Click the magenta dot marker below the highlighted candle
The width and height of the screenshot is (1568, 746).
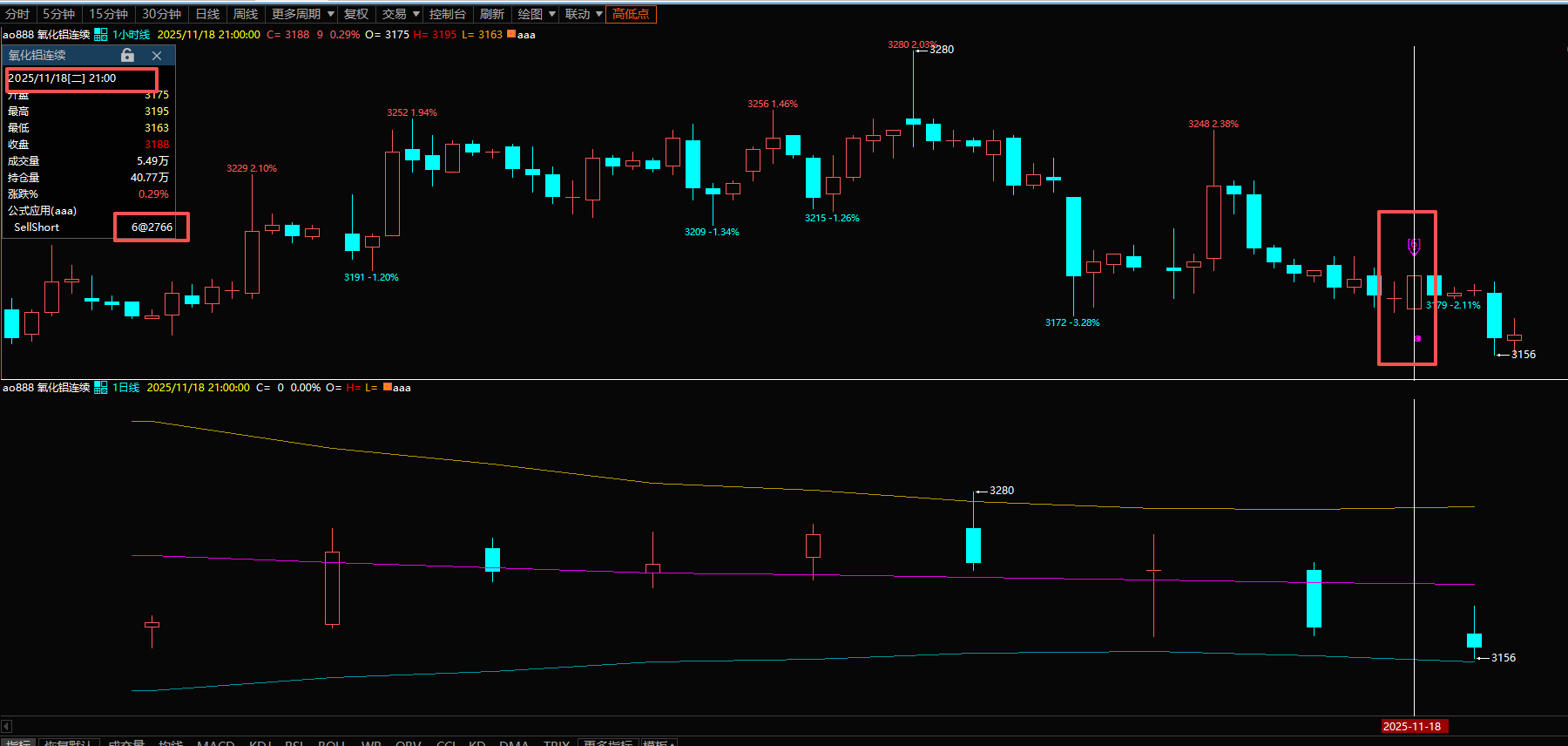pyautogui.click(x=1418, y=338)
